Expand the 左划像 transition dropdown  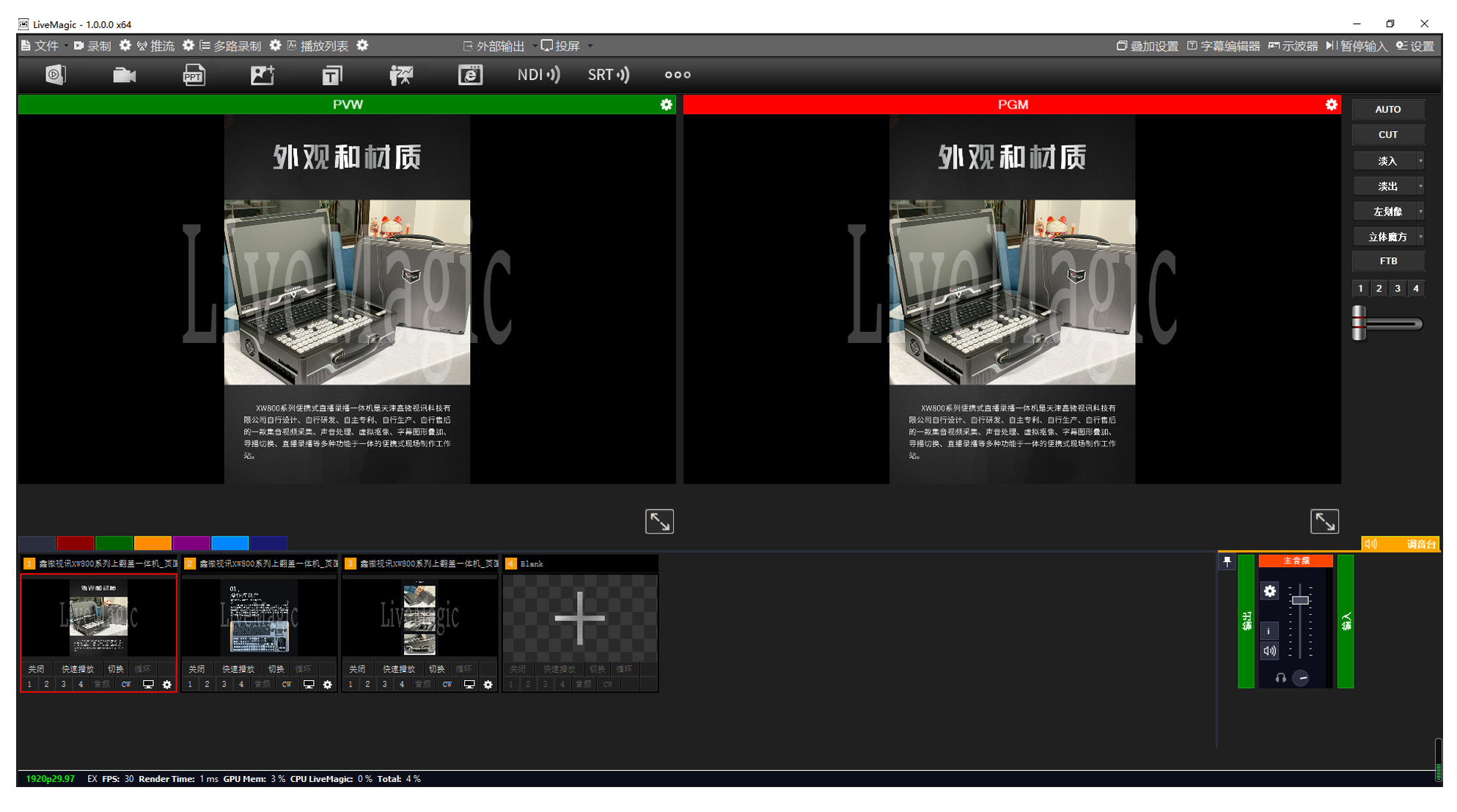pyautogui.click(x=1420, y=212)
